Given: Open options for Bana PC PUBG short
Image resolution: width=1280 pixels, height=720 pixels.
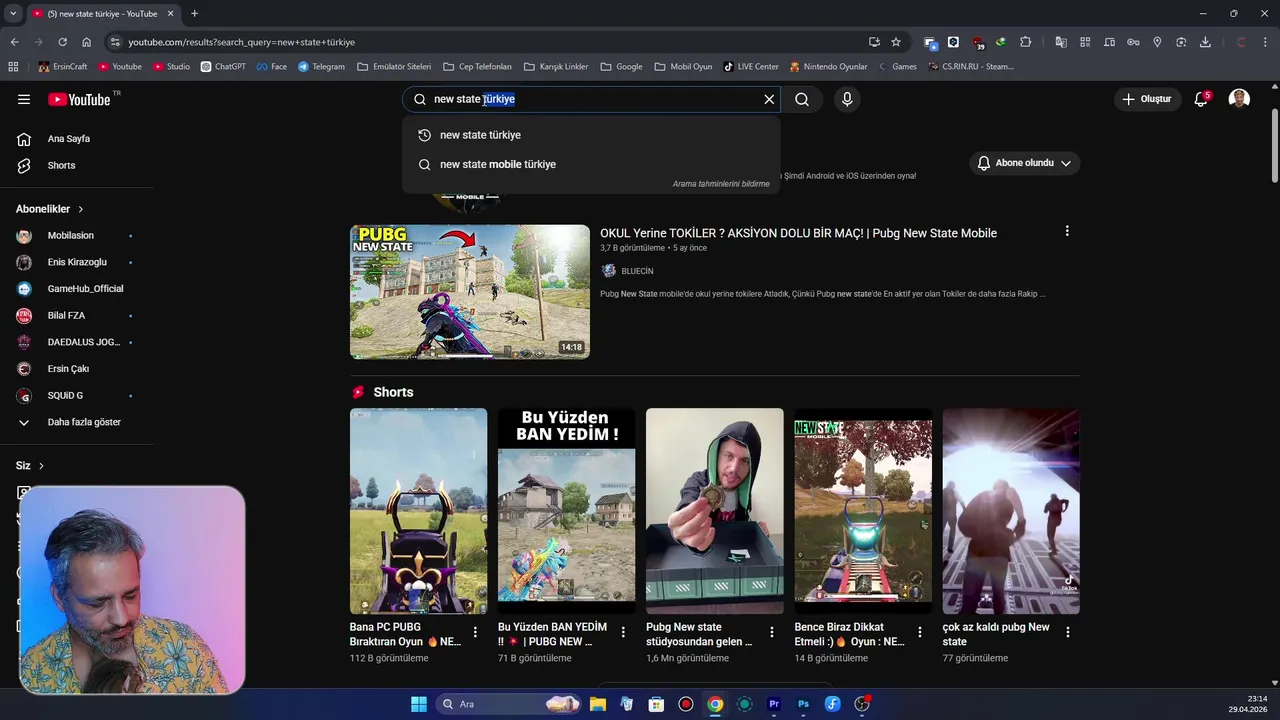Looking at the screenshot, I should (475, 632).
